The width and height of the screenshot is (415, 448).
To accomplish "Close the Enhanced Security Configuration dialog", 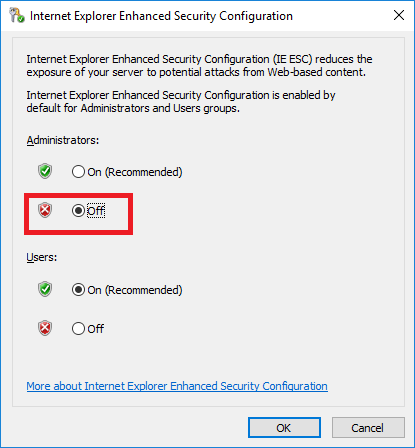I will (x=399, y=15).
